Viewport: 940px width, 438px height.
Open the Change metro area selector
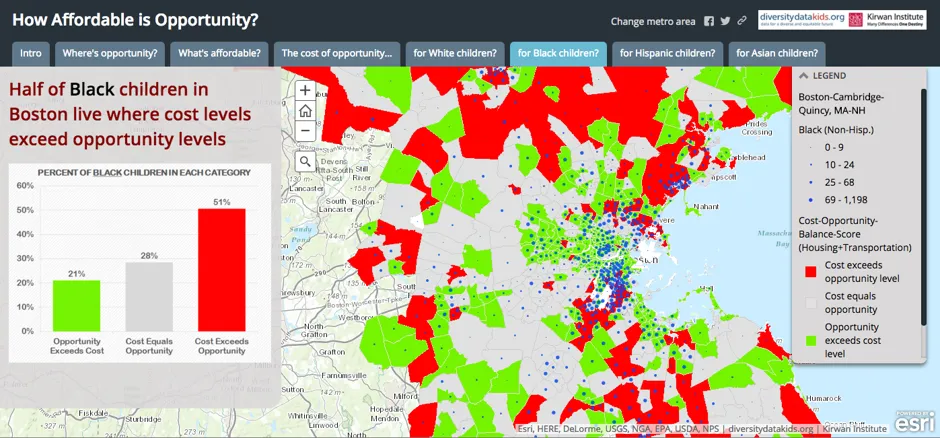(652, 21)
